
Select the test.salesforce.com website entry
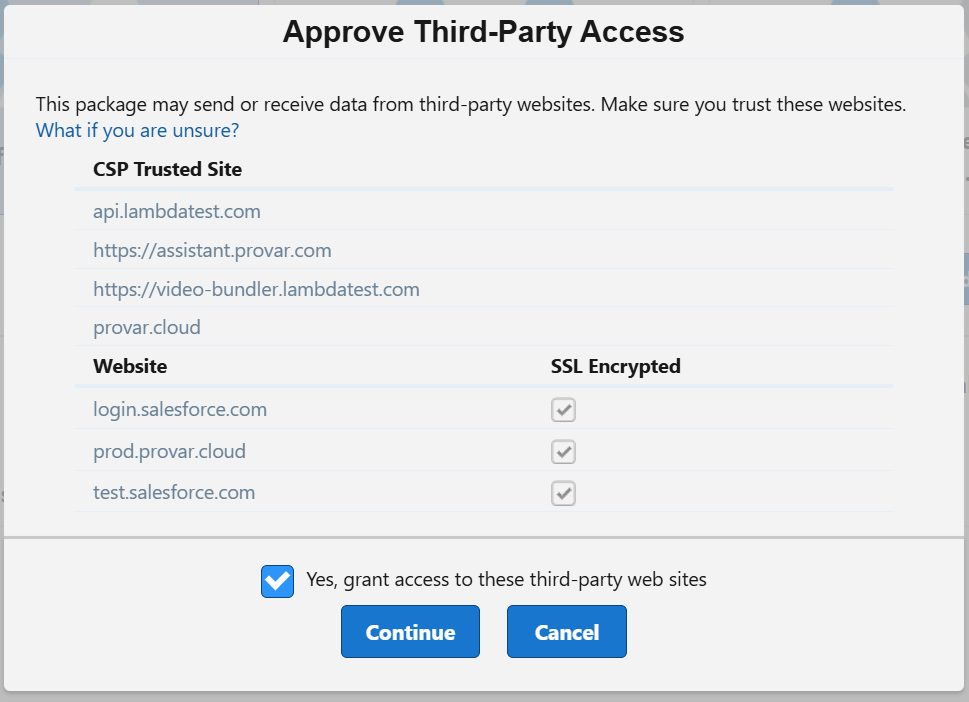[174, 493]
